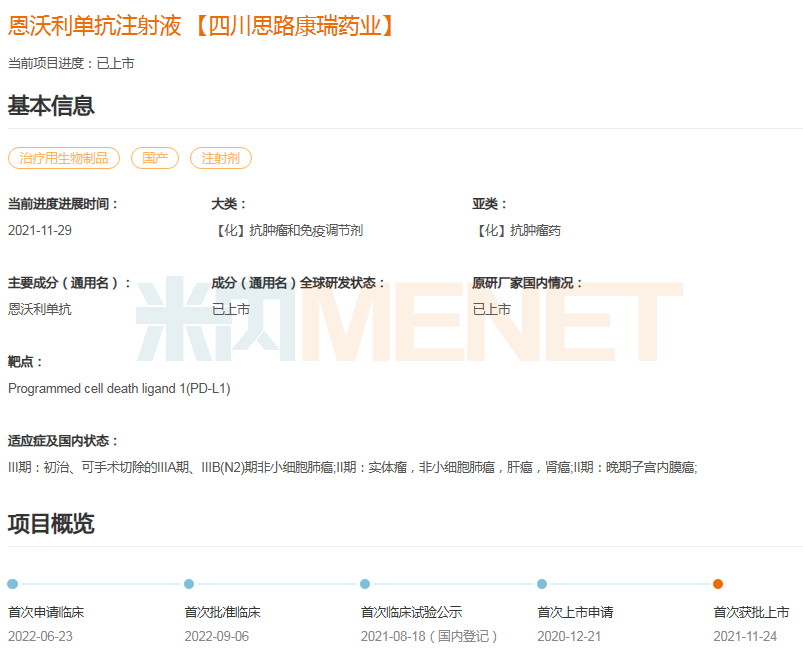Screen dimensions: 803x666
Task: Click the 国产 tag
Action: (x=155, y=158)
